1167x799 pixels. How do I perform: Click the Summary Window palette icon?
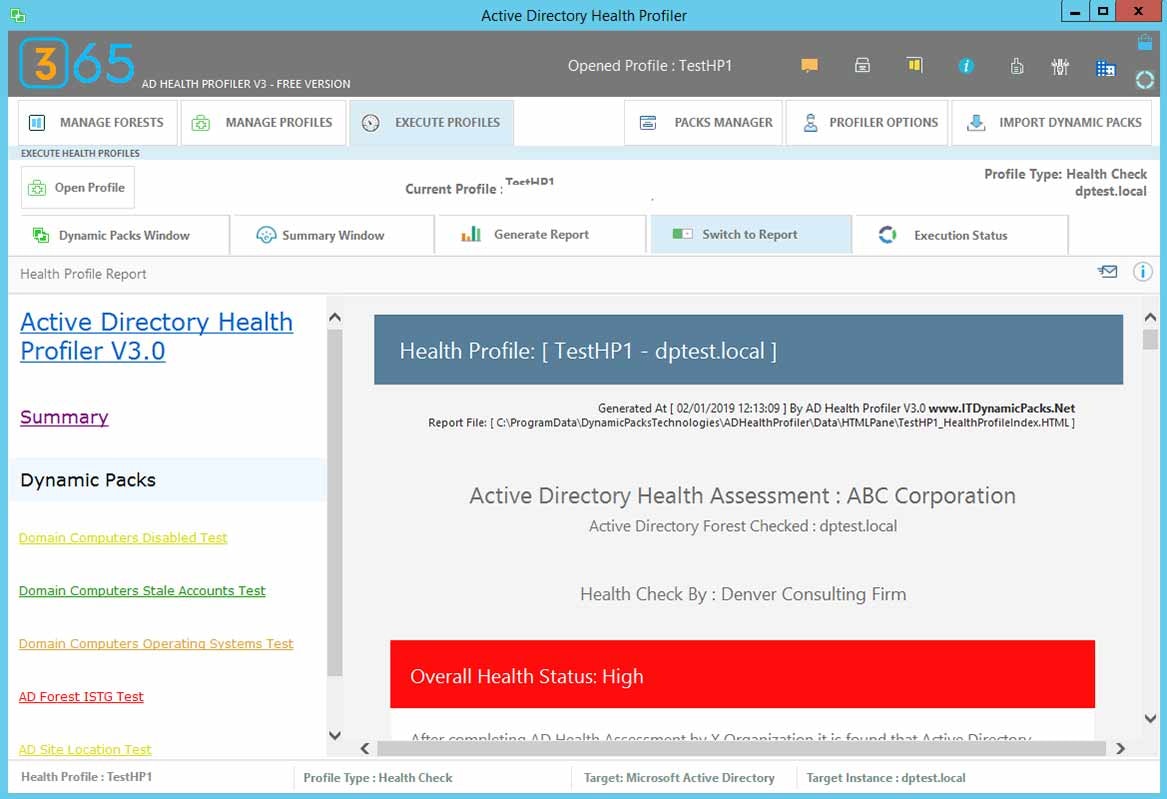click(266, 235)
